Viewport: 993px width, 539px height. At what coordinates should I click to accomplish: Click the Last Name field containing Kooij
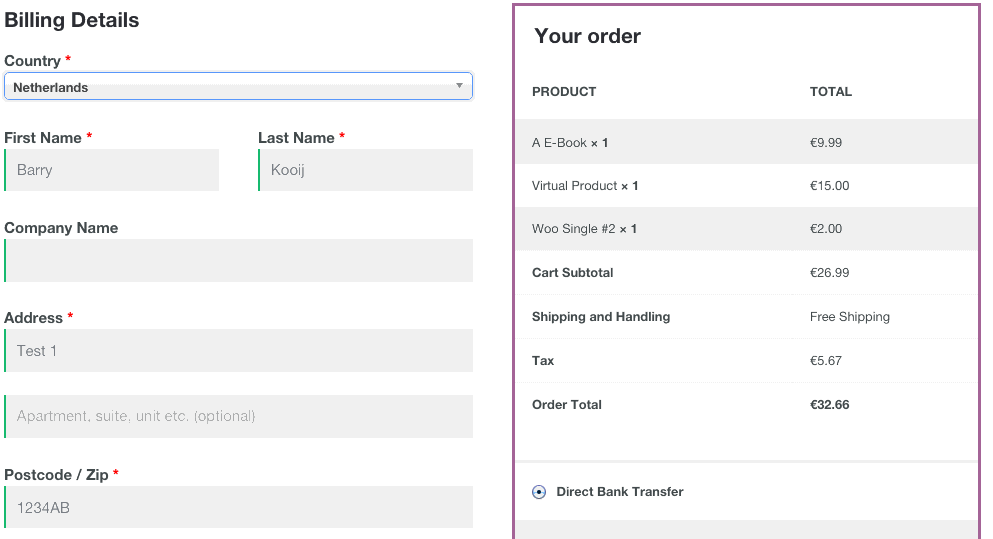(366, 170)
